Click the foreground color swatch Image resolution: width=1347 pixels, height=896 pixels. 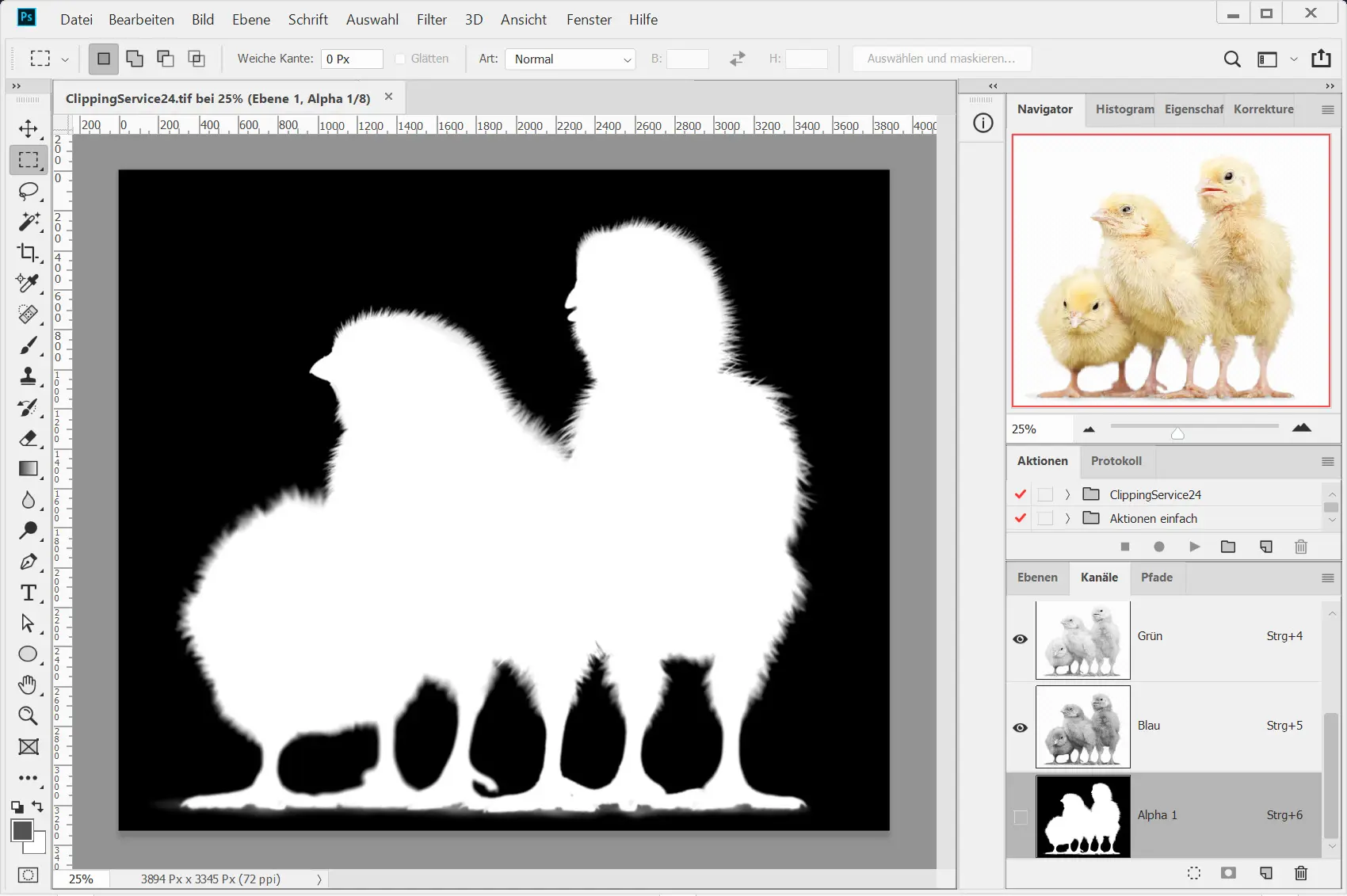[22, 830]
